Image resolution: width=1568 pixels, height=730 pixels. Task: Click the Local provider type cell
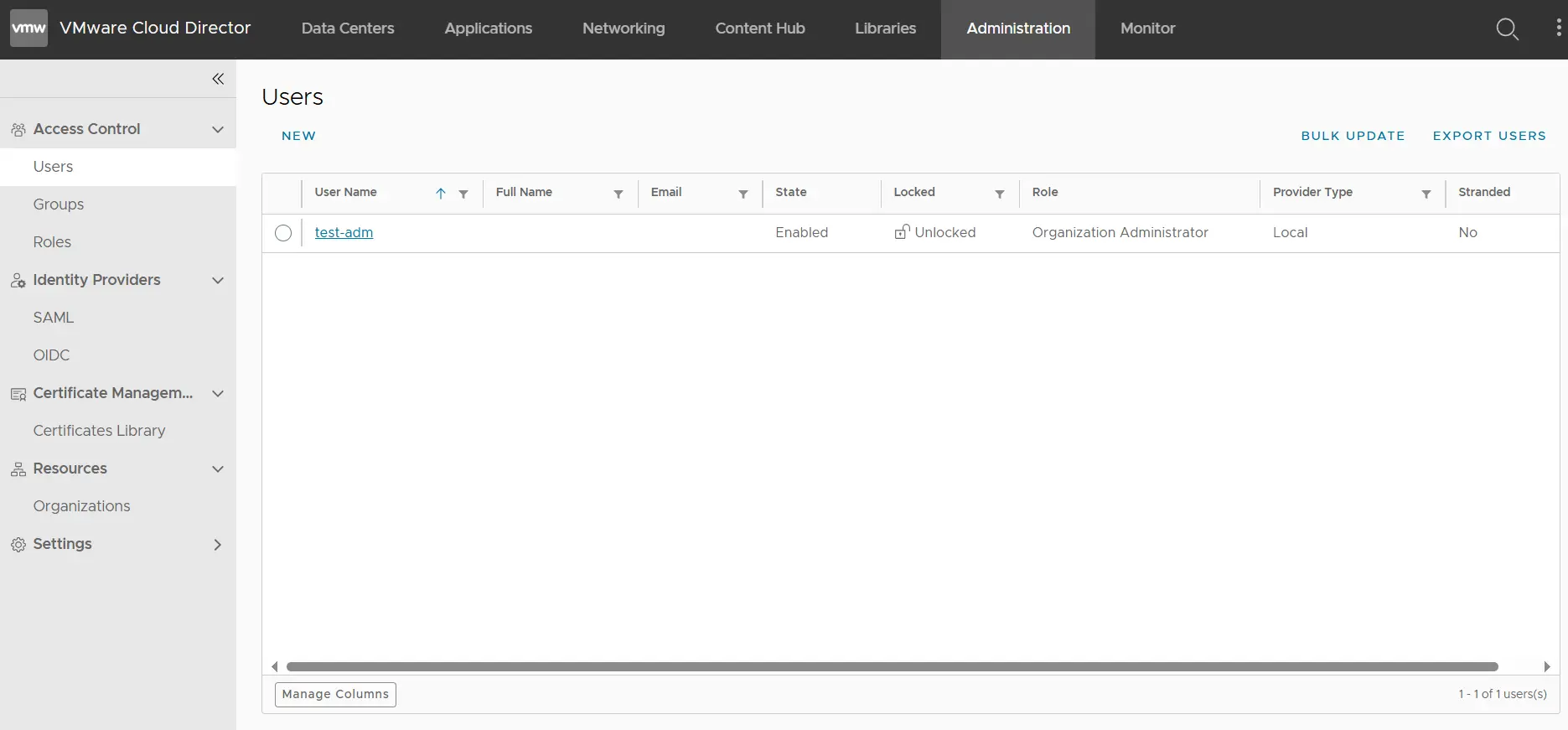click(x=1291, y=232)
